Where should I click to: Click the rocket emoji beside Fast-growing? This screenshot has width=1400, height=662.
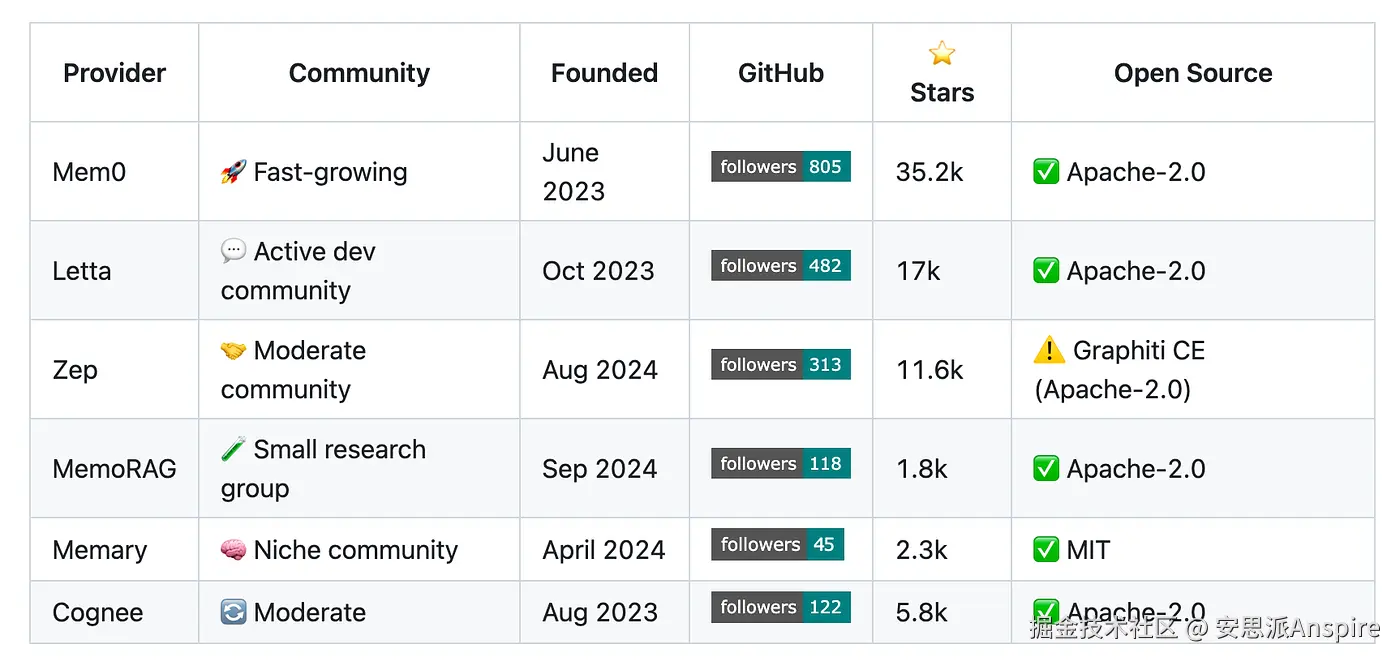[233, 172]
